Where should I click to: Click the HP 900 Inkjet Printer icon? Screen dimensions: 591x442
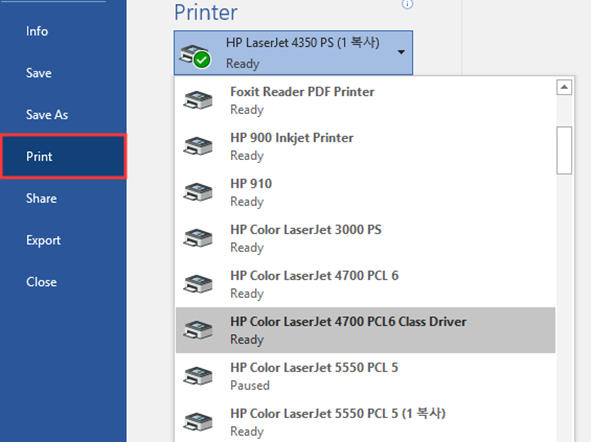(x=198, y=146)
